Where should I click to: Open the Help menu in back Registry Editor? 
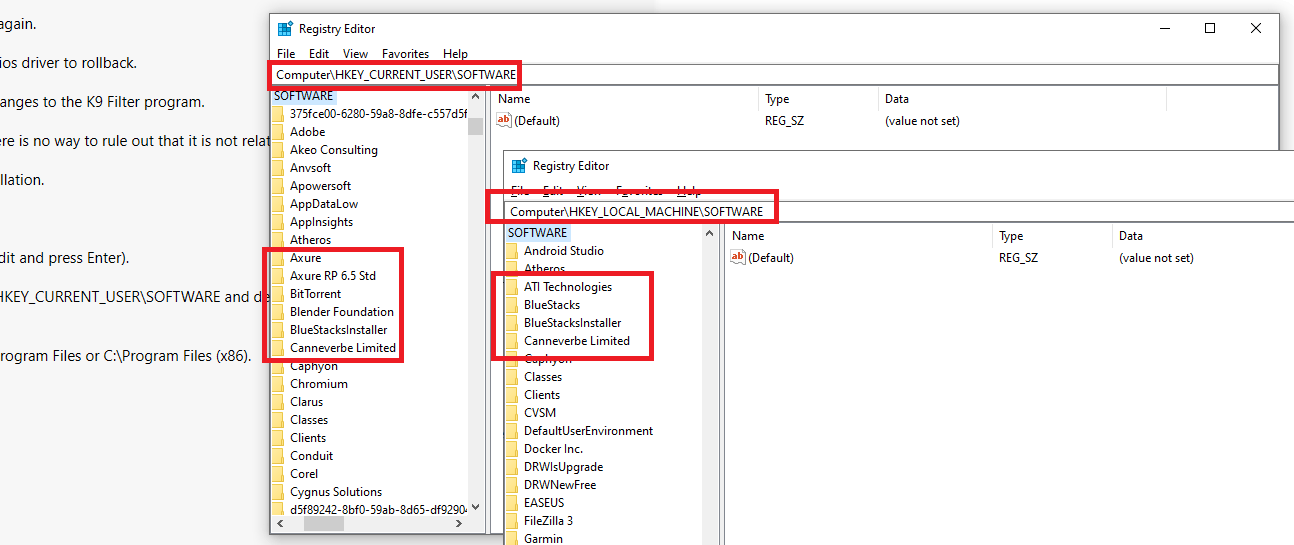[455, 54]
